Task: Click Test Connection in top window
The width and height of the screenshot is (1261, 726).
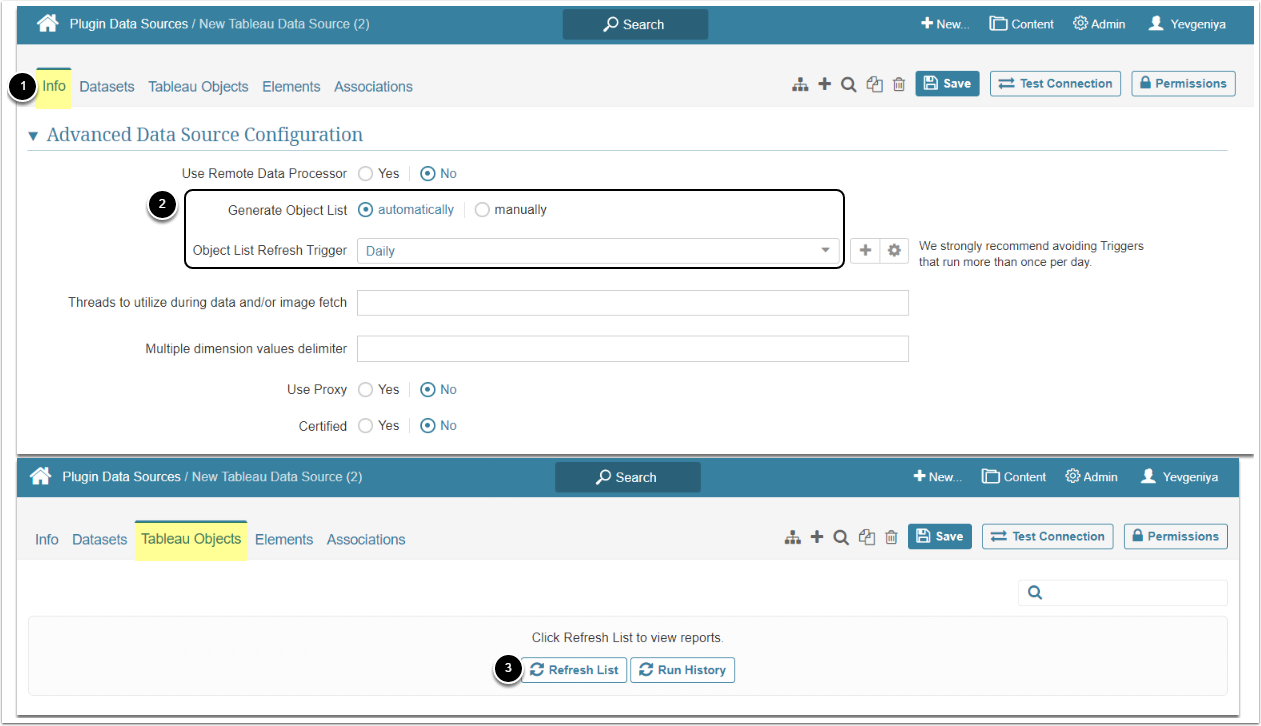Action: coord(1055,84)
